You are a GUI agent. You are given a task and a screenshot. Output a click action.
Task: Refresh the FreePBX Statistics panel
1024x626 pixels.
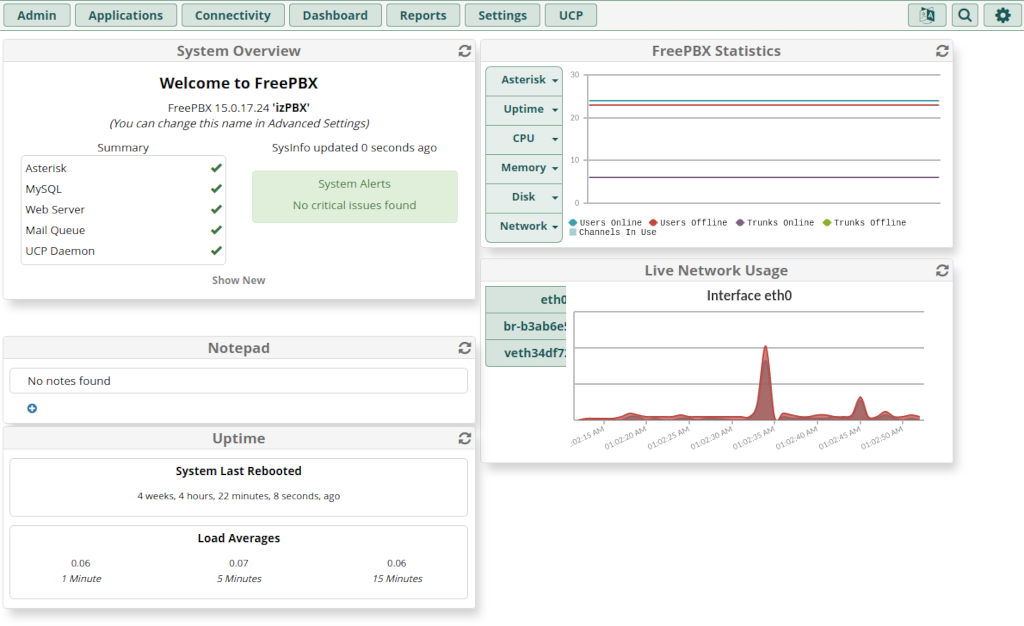(x=942, y=51)
